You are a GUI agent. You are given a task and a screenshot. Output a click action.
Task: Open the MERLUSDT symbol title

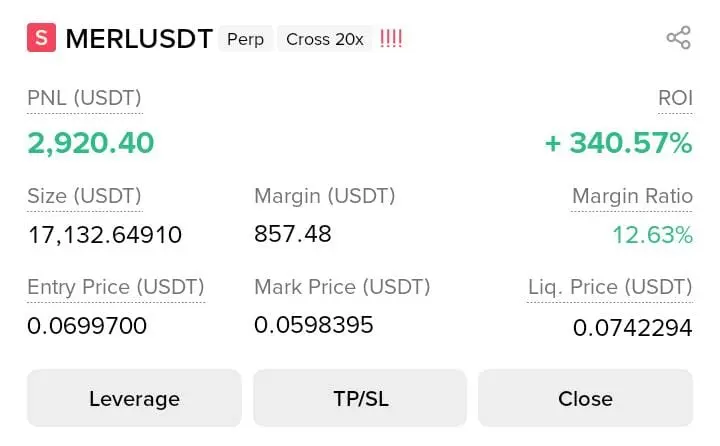(x=139, y=39)
